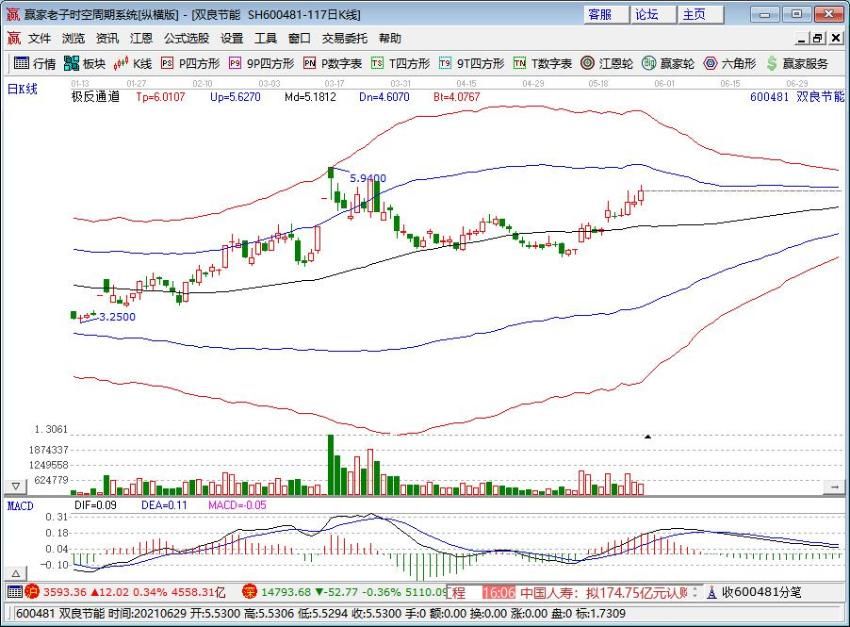
Task: Open the 行情 market quotes icon
Action: pyautogui.click(x=21, y=63)
